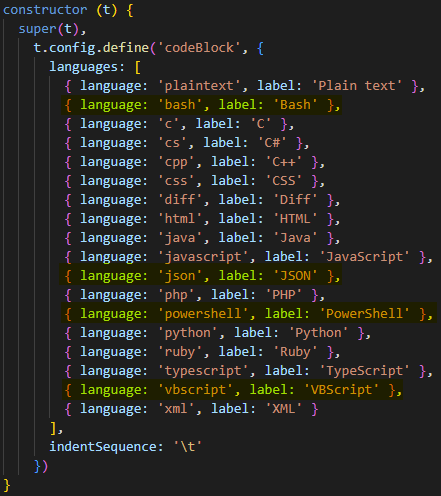This screenshot has width=441, height=496.
Task: Click the 'javascript' language string
Action: pyautogui.click(x=203, y=257)
